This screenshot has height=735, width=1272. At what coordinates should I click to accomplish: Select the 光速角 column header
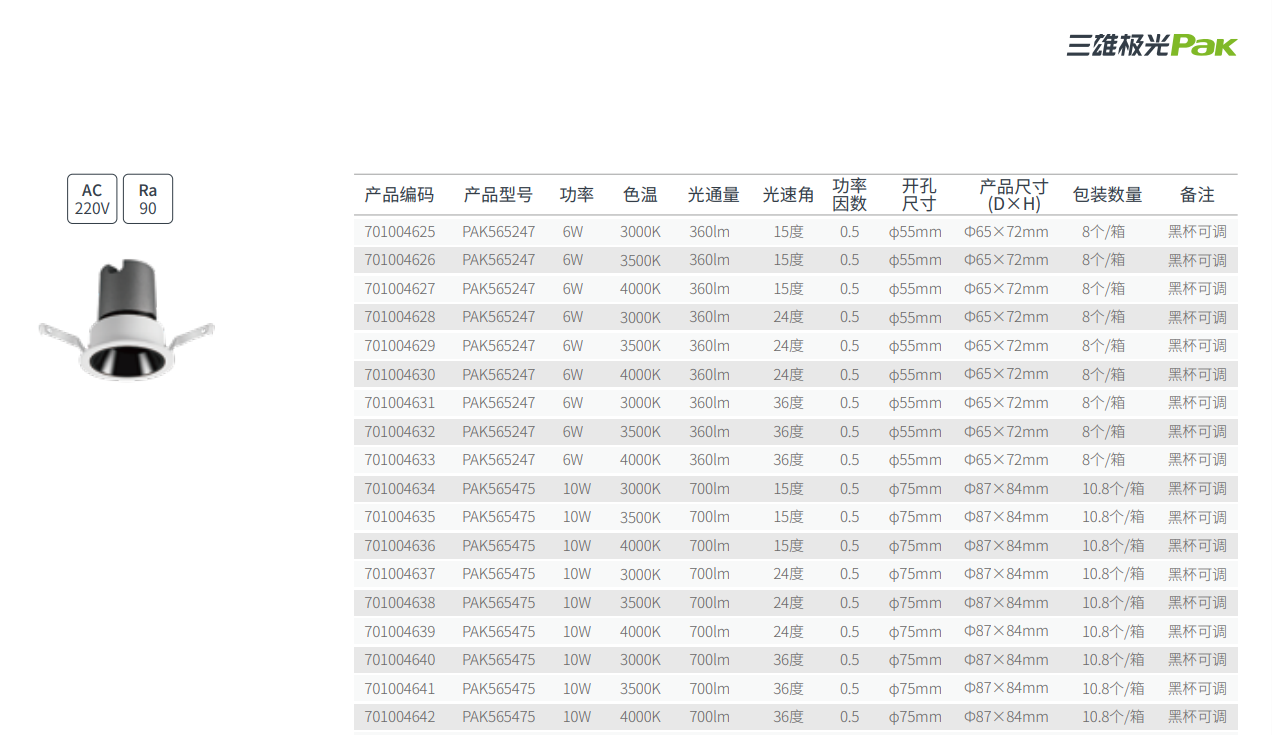click(788, 195)
